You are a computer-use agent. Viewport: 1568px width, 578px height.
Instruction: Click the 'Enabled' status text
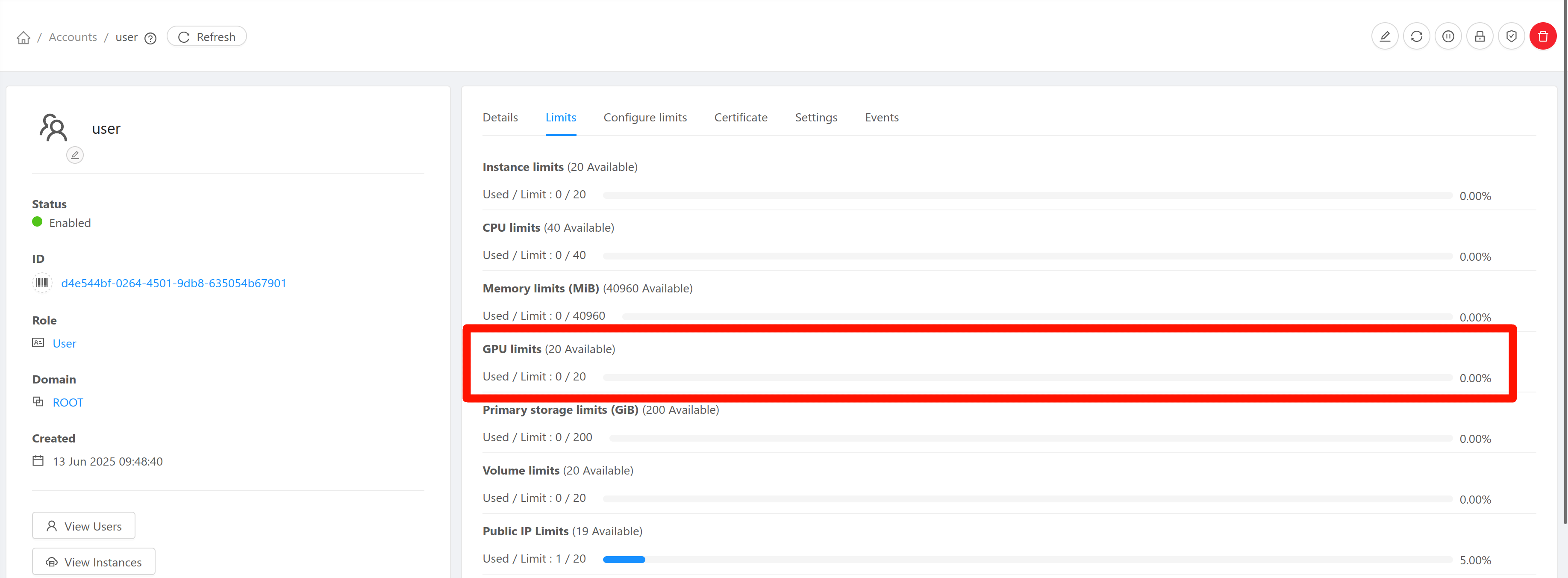click(x=70, y=223)
